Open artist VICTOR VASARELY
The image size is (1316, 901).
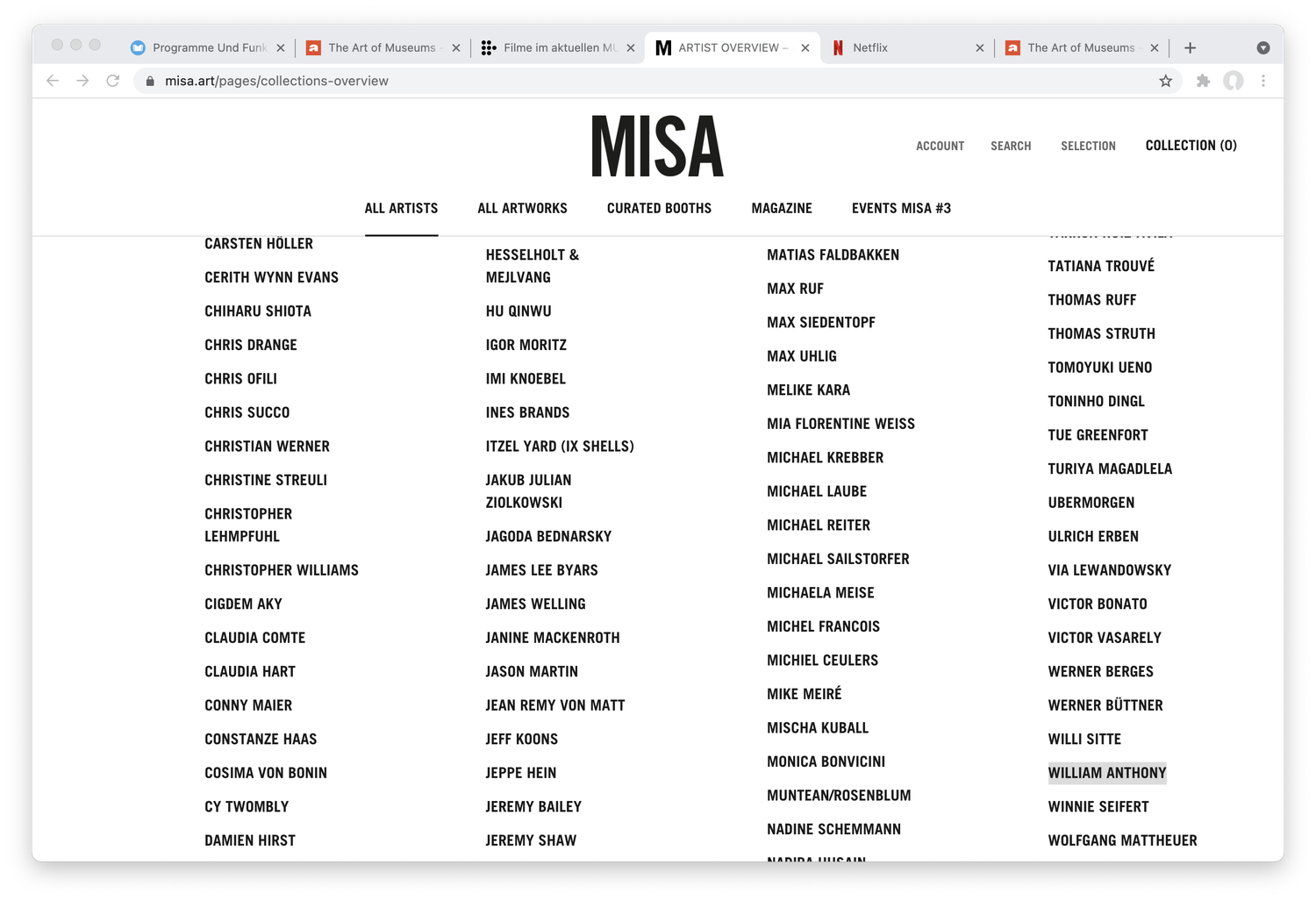1105,638
